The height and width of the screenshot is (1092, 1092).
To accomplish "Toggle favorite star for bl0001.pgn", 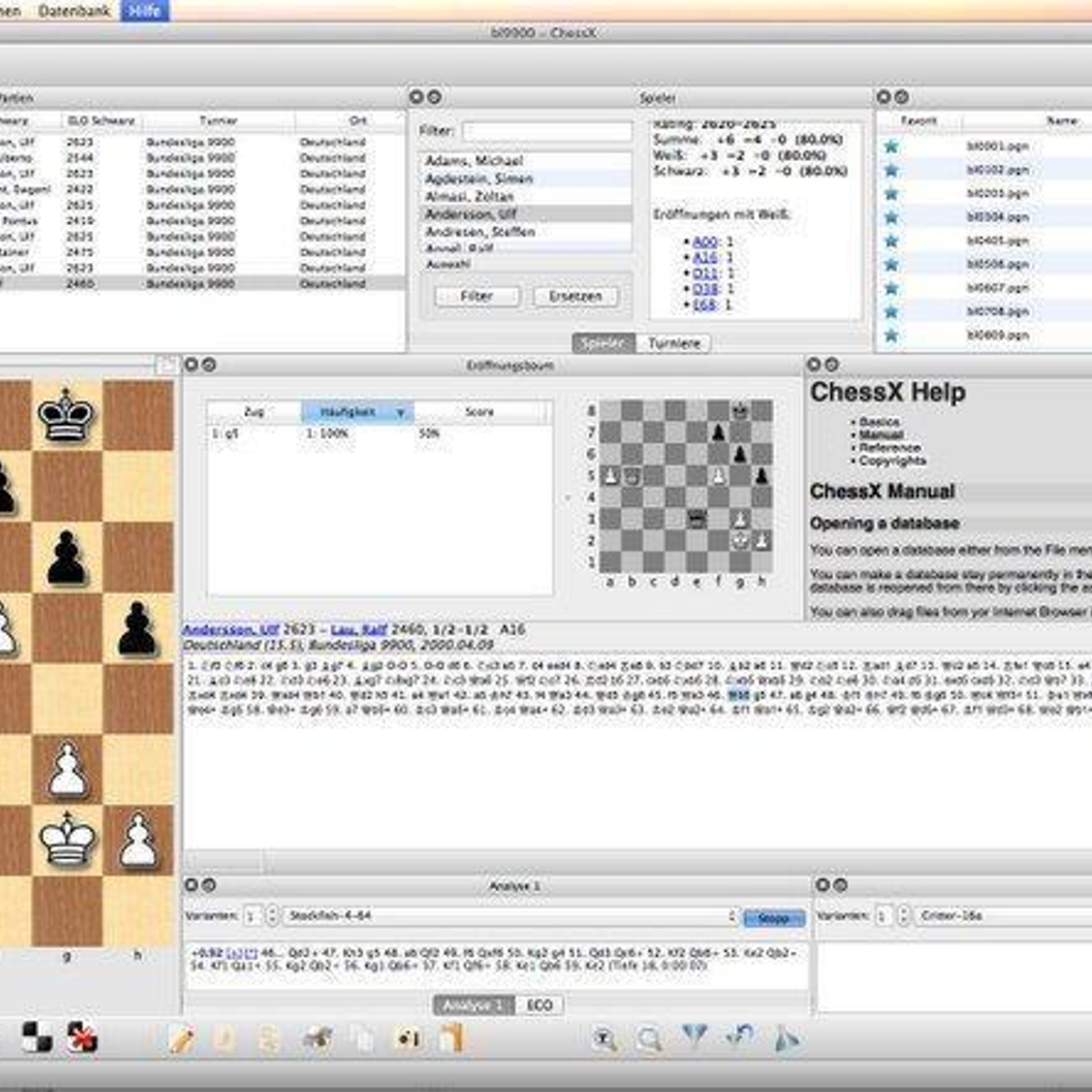I will pyautogui.click(x=891, y=146).
